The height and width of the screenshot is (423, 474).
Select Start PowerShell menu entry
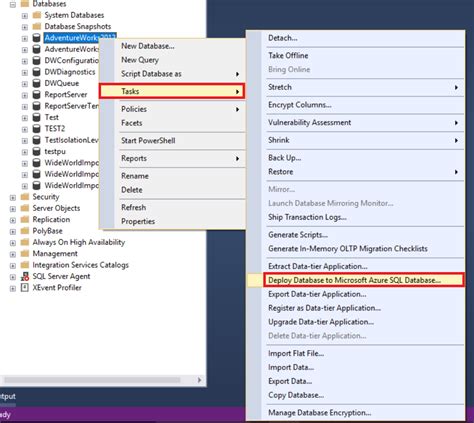point(172,141)
